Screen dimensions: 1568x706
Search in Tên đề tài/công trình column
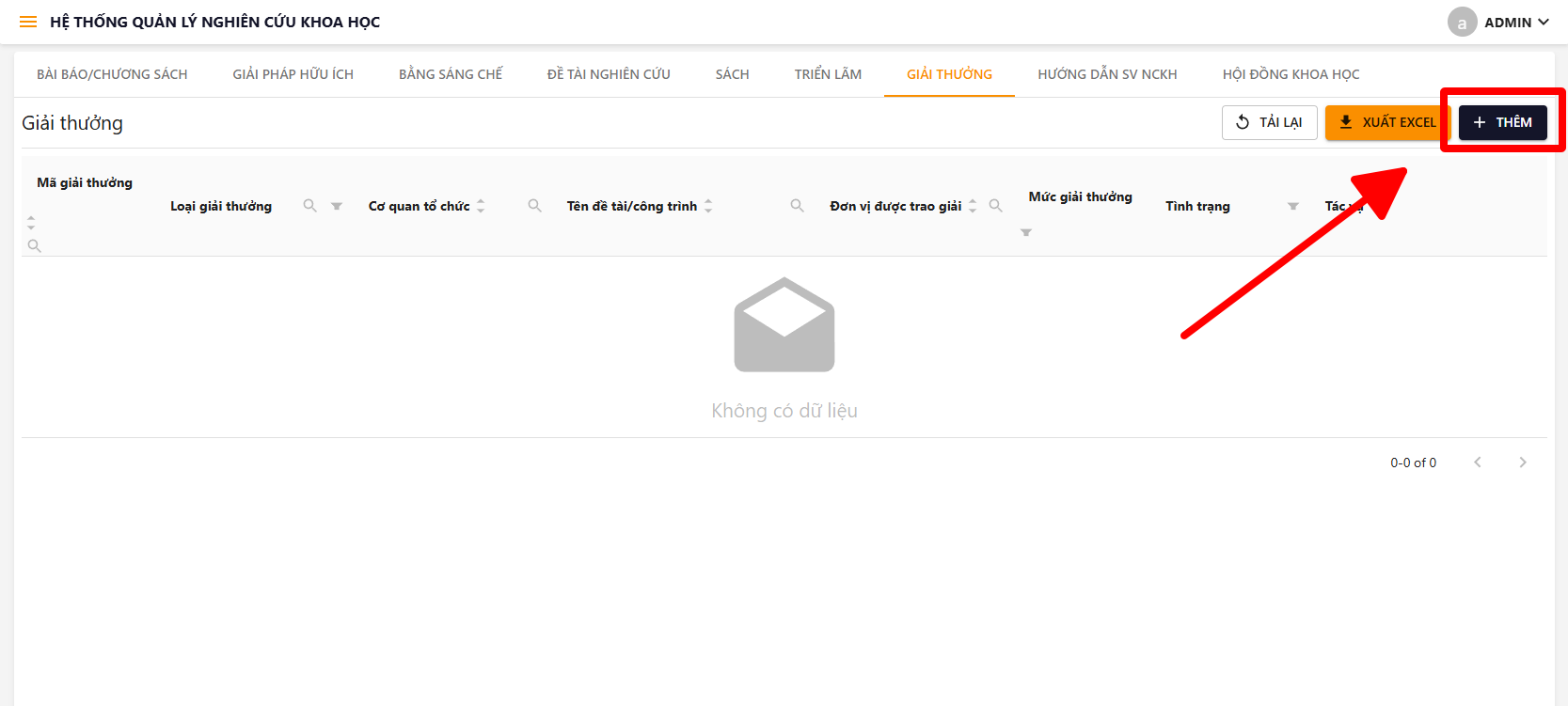pyautogui.click(x=797, y=206)
